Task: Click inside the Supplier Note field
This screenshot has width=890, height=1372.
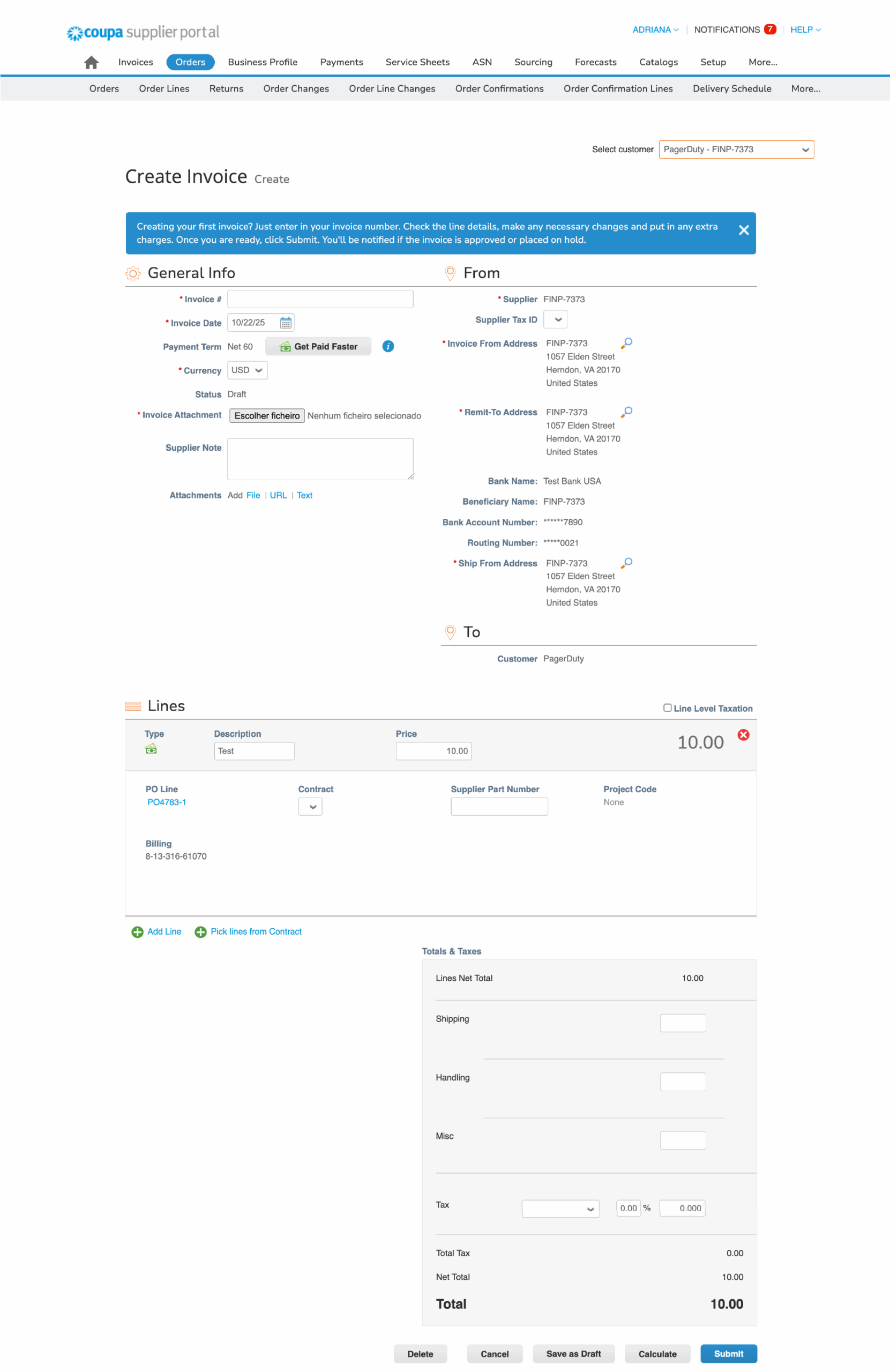Action: point(320,458)
